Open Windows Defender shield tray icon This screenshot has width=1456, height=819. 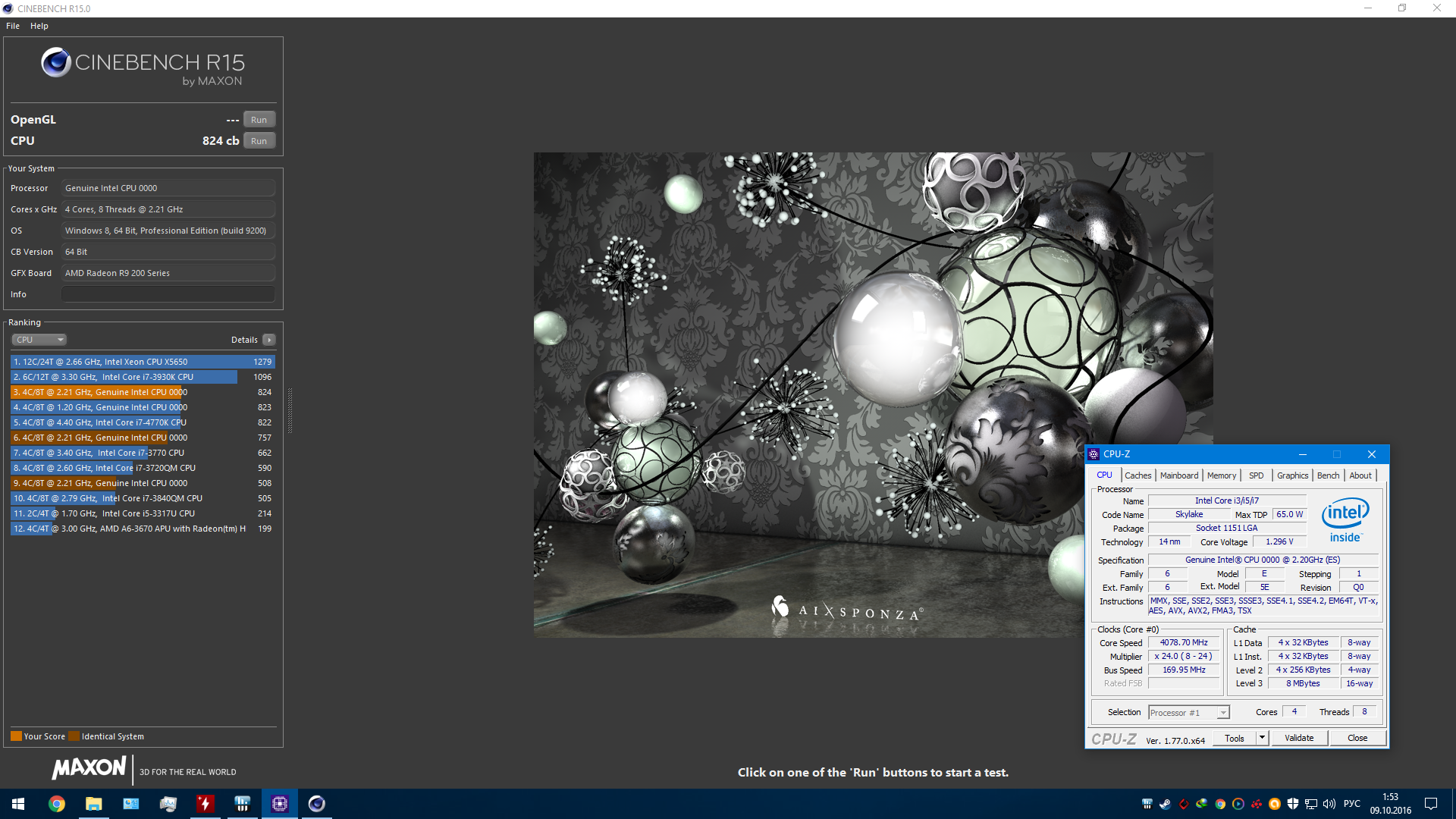click(1293, 804)
